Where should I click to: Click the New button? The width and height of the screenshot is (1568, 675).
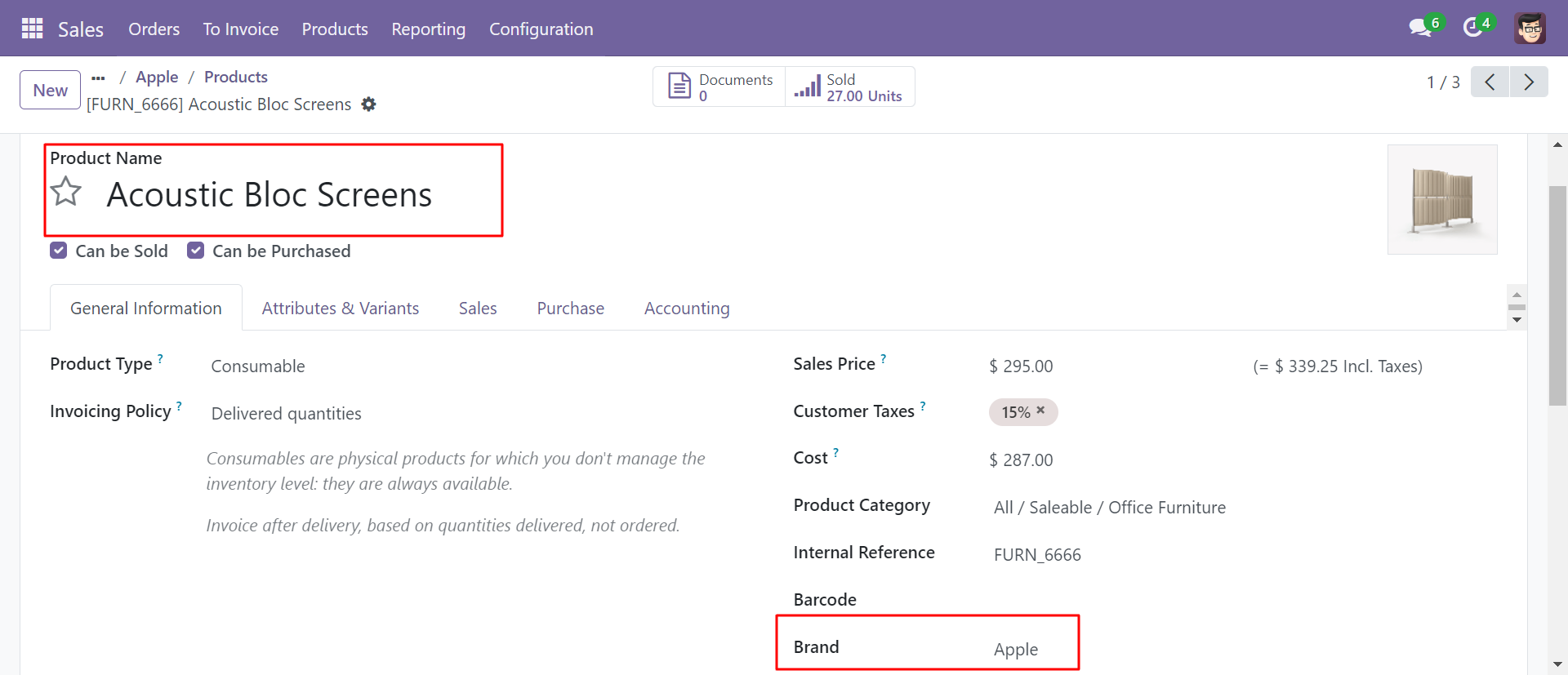51,90
